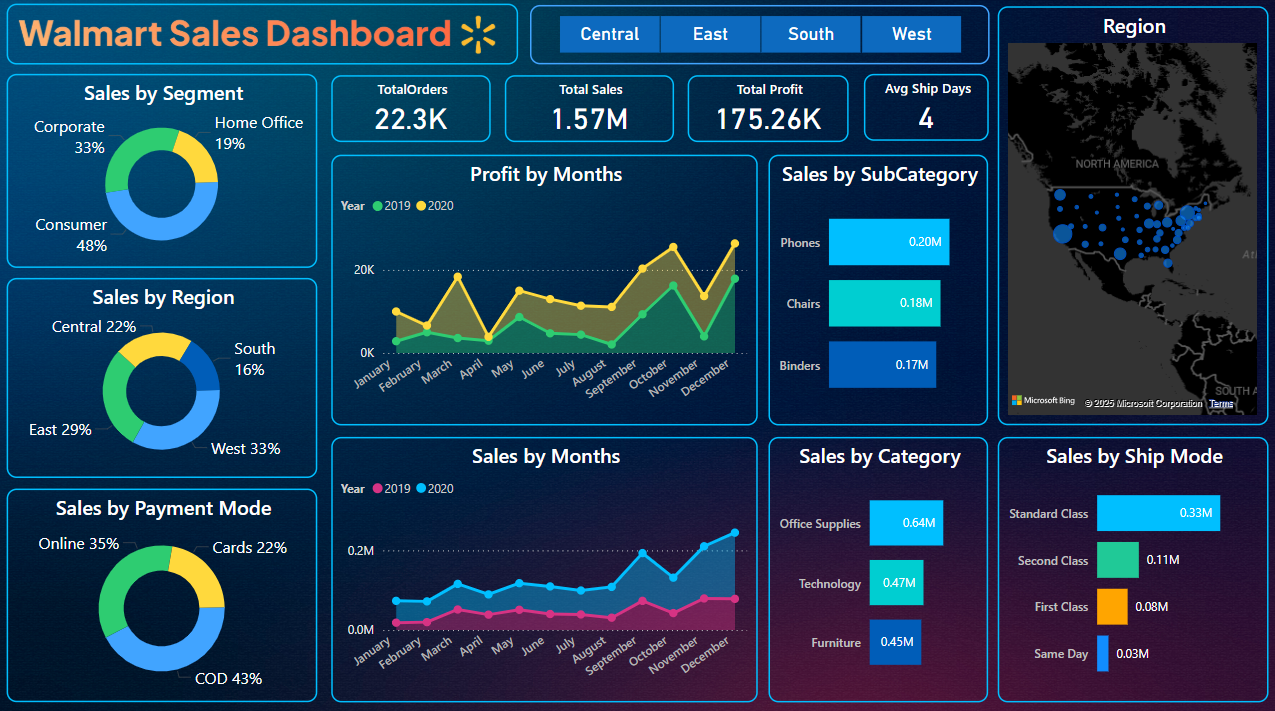Image resolution: width=1275 pixels, height=711 pixels.
Task: Select the Phones bar in Sales by SubCategory
Action: point(889,242)
